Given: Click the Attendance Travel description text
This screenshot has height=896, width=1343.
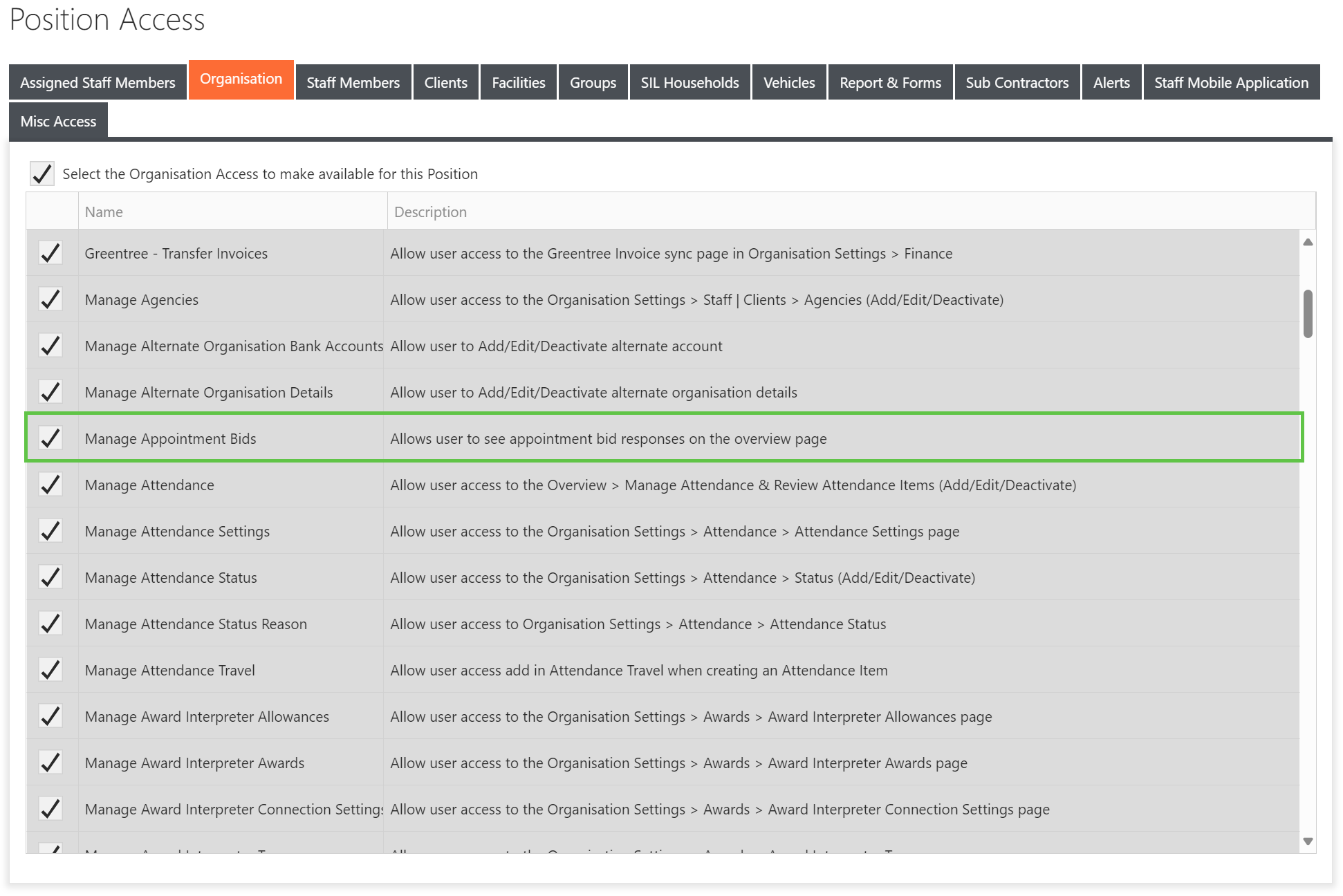Looking at the screenshot, I should 639,671.
